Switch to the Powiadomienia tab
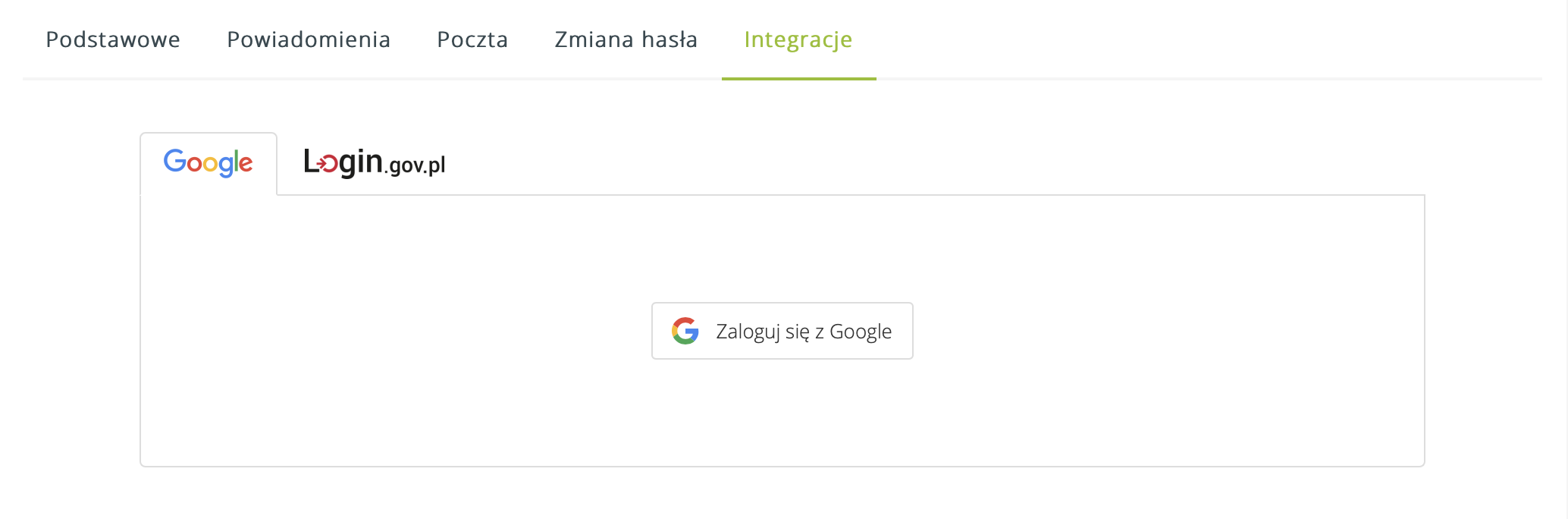Viewport: 1568px width, 519px height. coord(309,39)
